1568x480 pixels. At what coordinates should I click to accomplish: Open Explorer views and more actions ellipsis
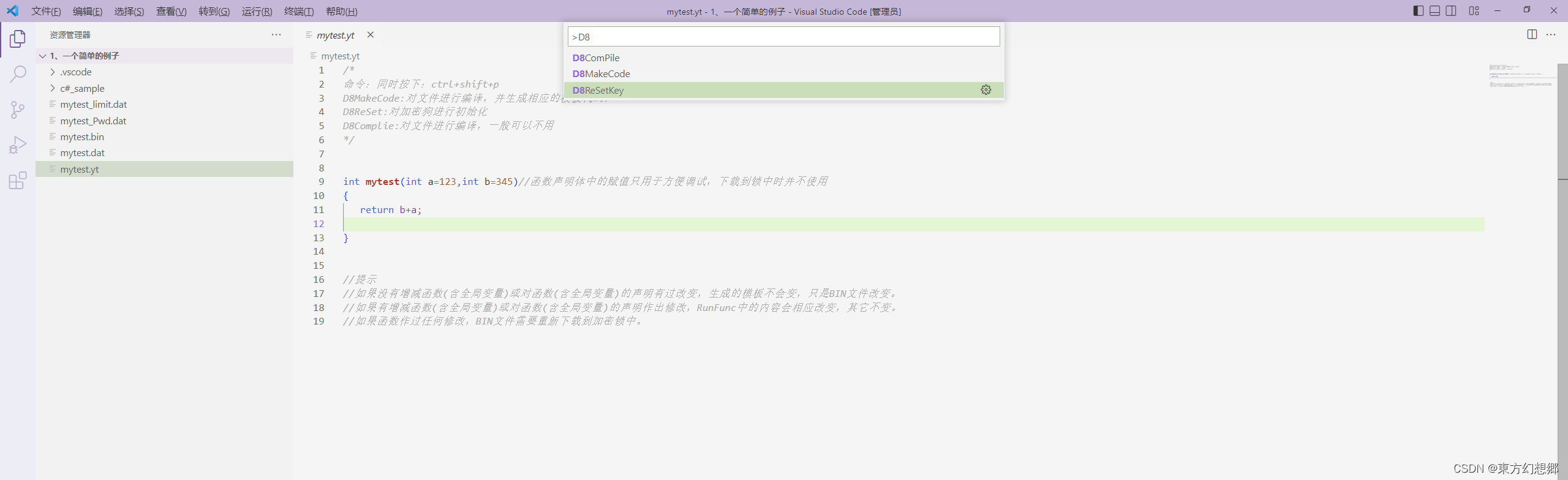click(x=276, y=35)
